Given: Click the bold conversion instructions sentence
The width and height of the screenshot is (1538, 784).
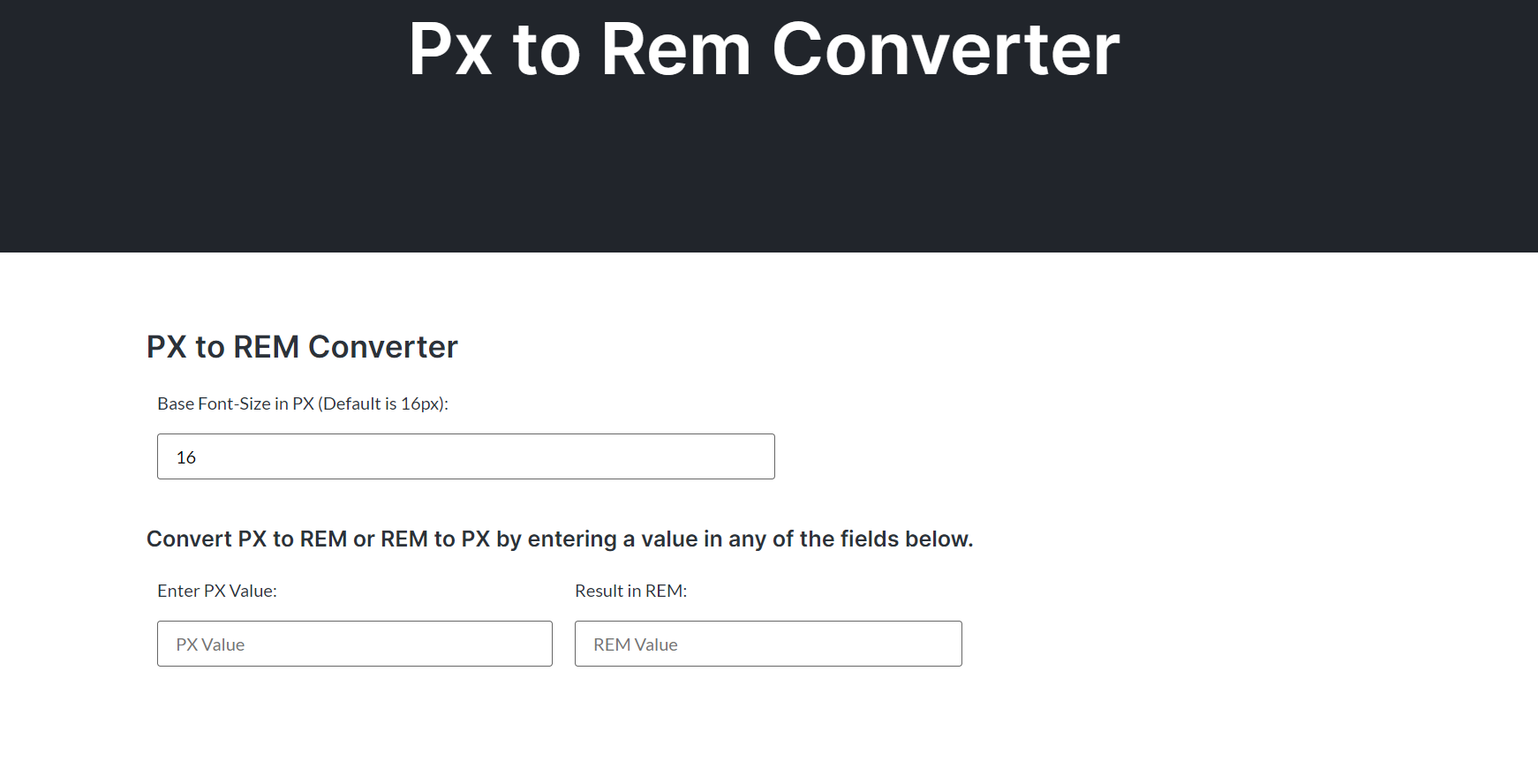Looking at the screenshot, I should coord(560,539).
